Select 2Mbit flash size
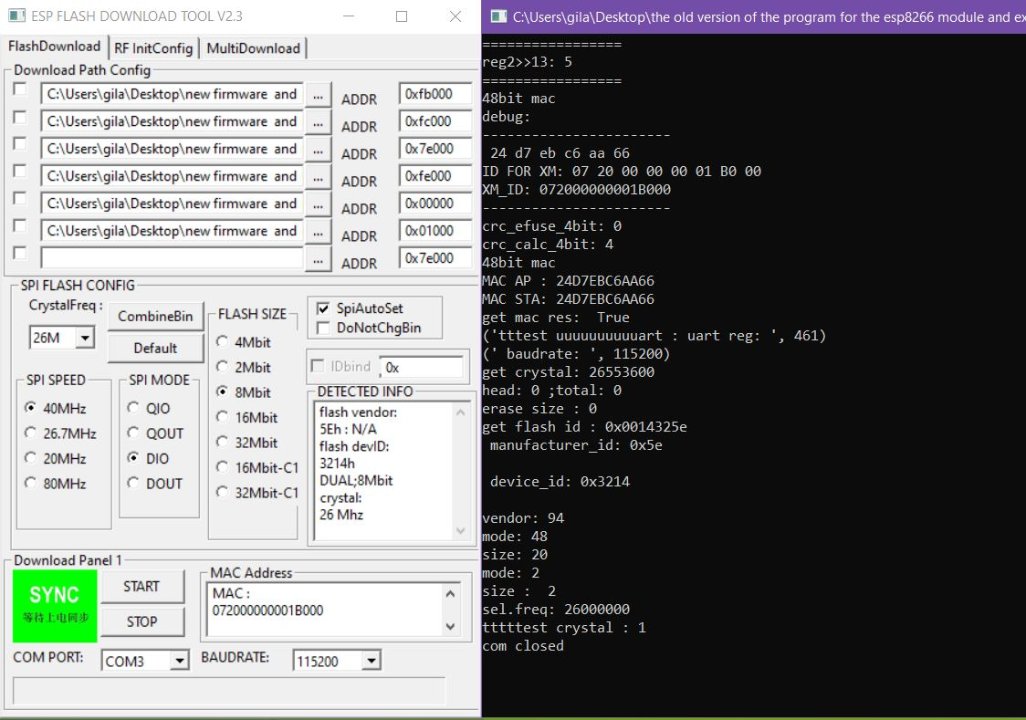1026x720 pixels. tap(243, 367)
